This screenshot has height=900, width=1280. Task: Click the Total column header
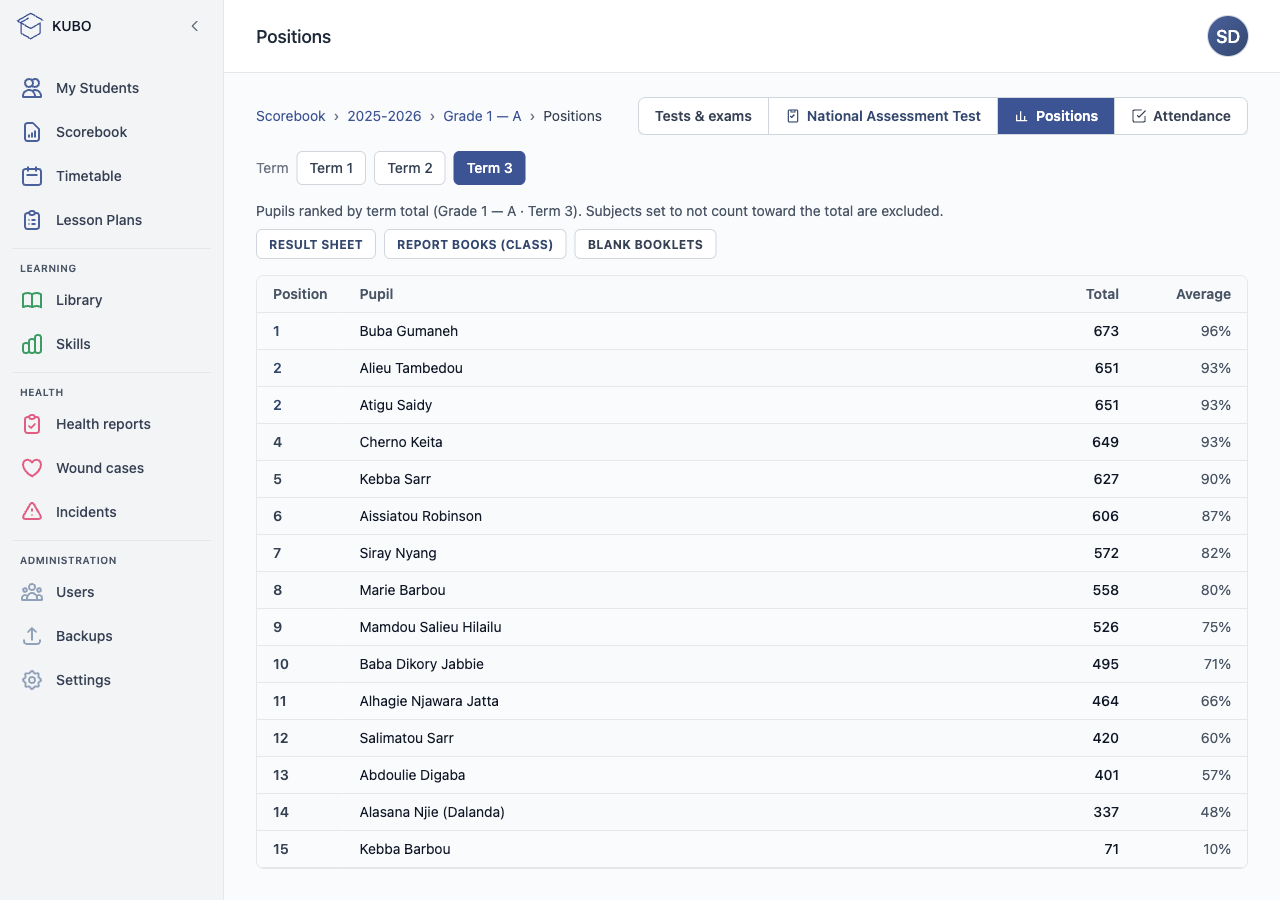tap(1102, 294)
